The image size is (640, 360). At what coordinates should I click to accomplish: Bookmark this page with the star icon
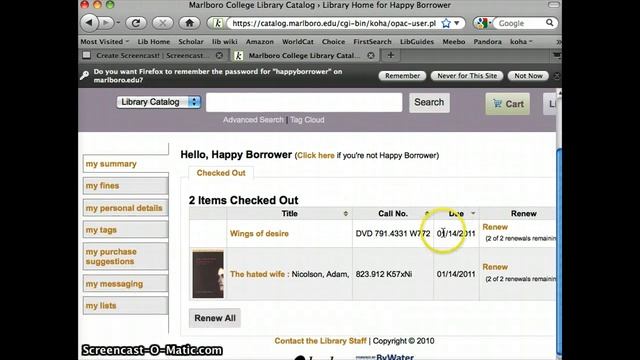tap(446, 23)
